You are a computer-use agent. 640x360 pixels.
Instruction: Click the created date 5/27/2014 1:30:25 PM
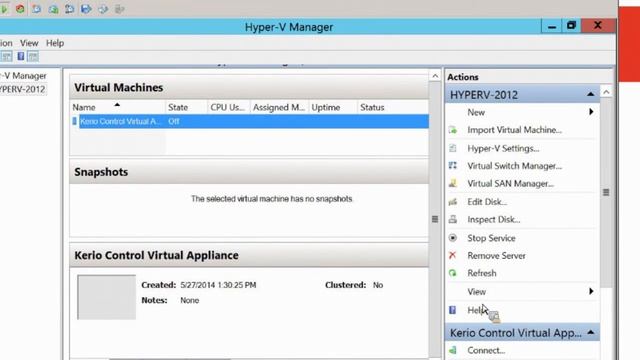pos(218,285)
